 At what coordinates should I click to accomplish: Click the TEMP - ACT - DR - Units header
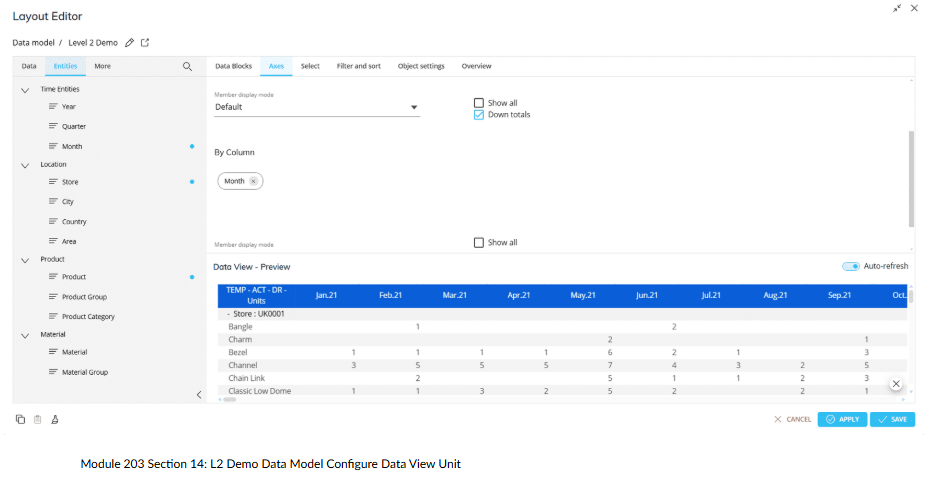(x=256, y=295)
